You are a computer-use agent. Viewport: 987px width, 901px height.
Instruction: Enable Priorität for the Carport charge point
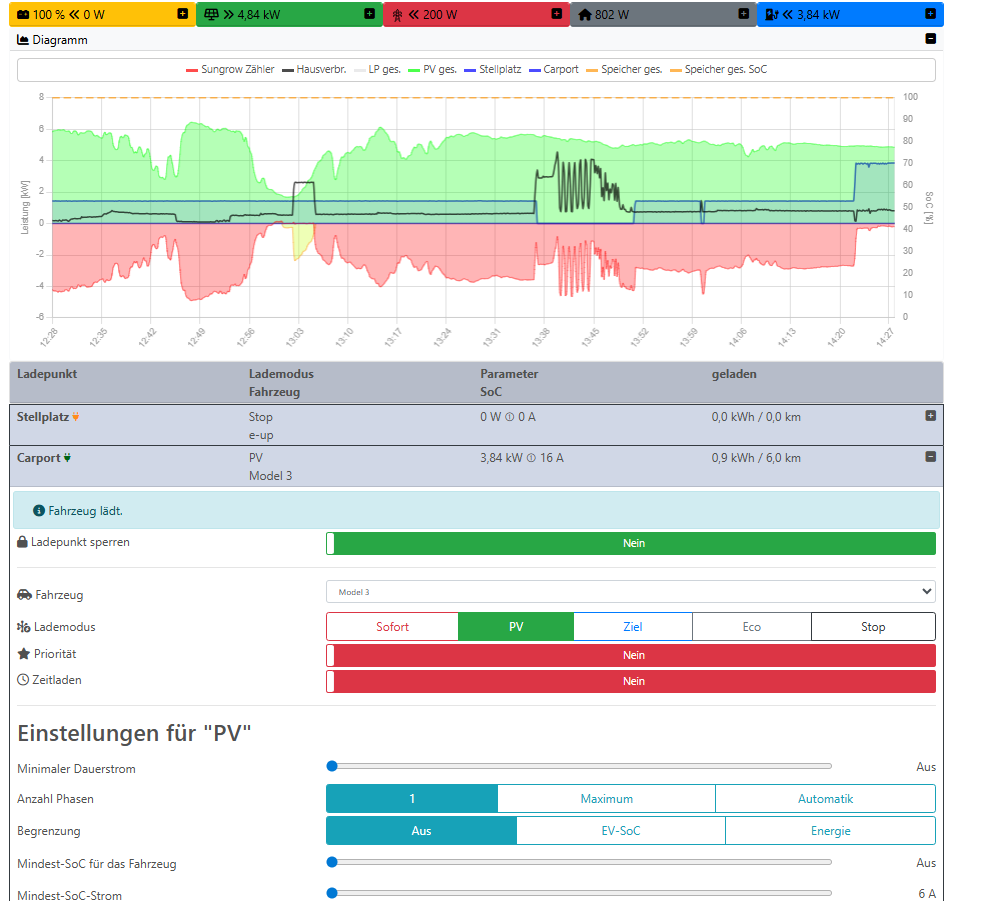click(x=631, y=655)
